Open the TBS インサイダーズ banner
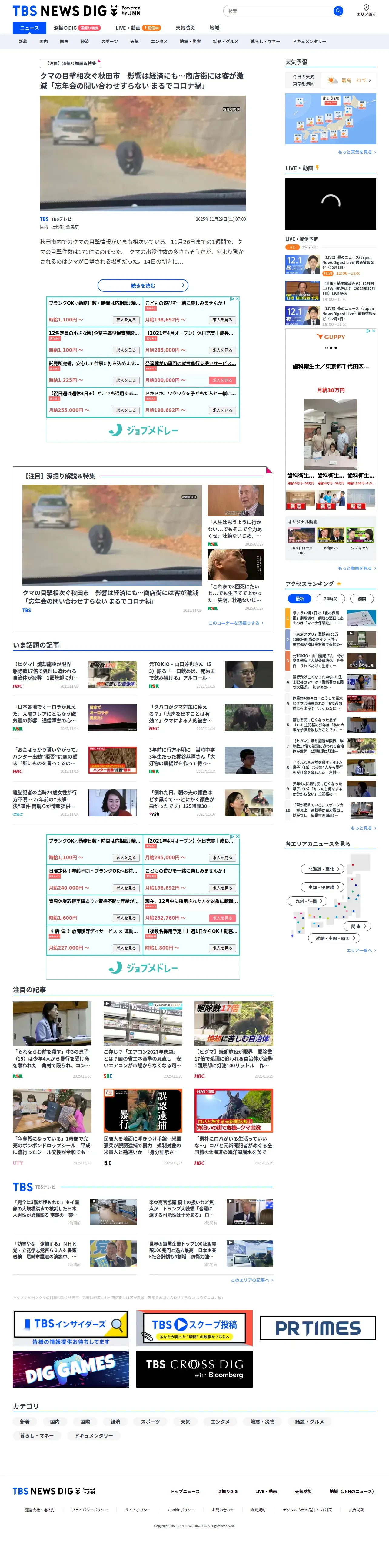The width and height of the screenshot is (389, 1568). [71, 1328]
